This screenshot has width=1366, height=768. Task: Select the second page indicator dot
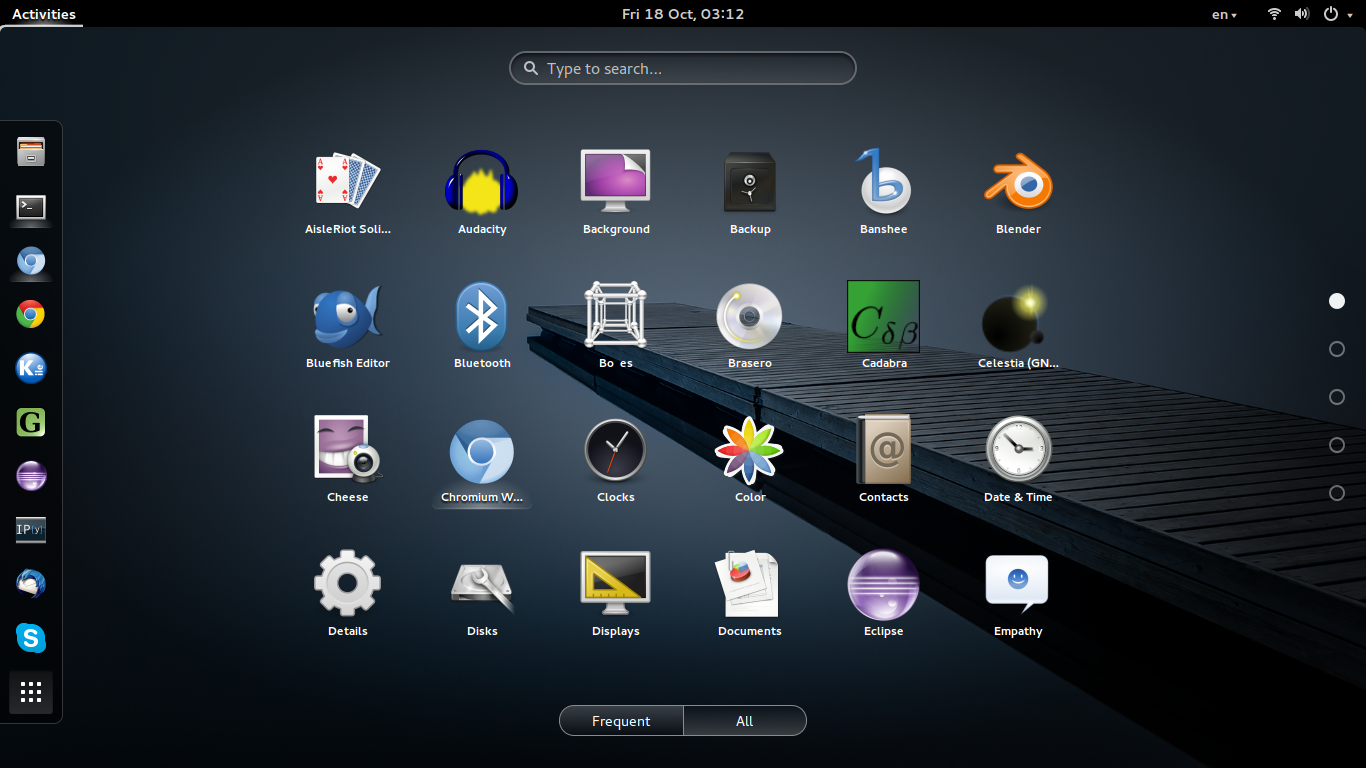point(1337,349)
